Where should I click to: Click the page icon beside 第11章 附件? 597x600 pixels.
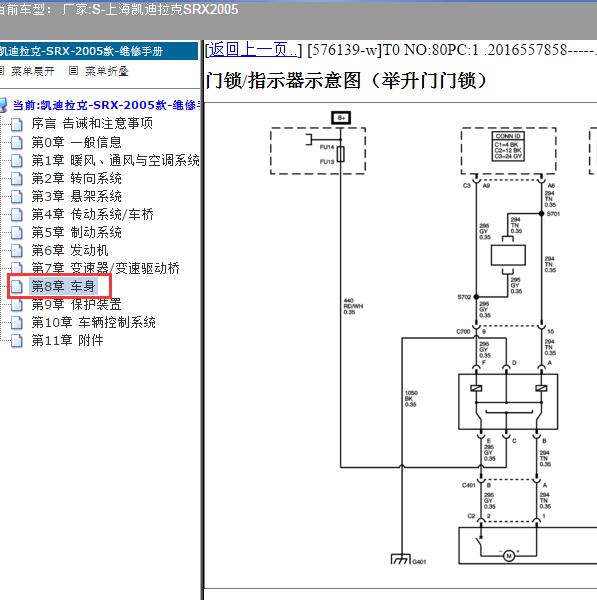pos(16,341)
